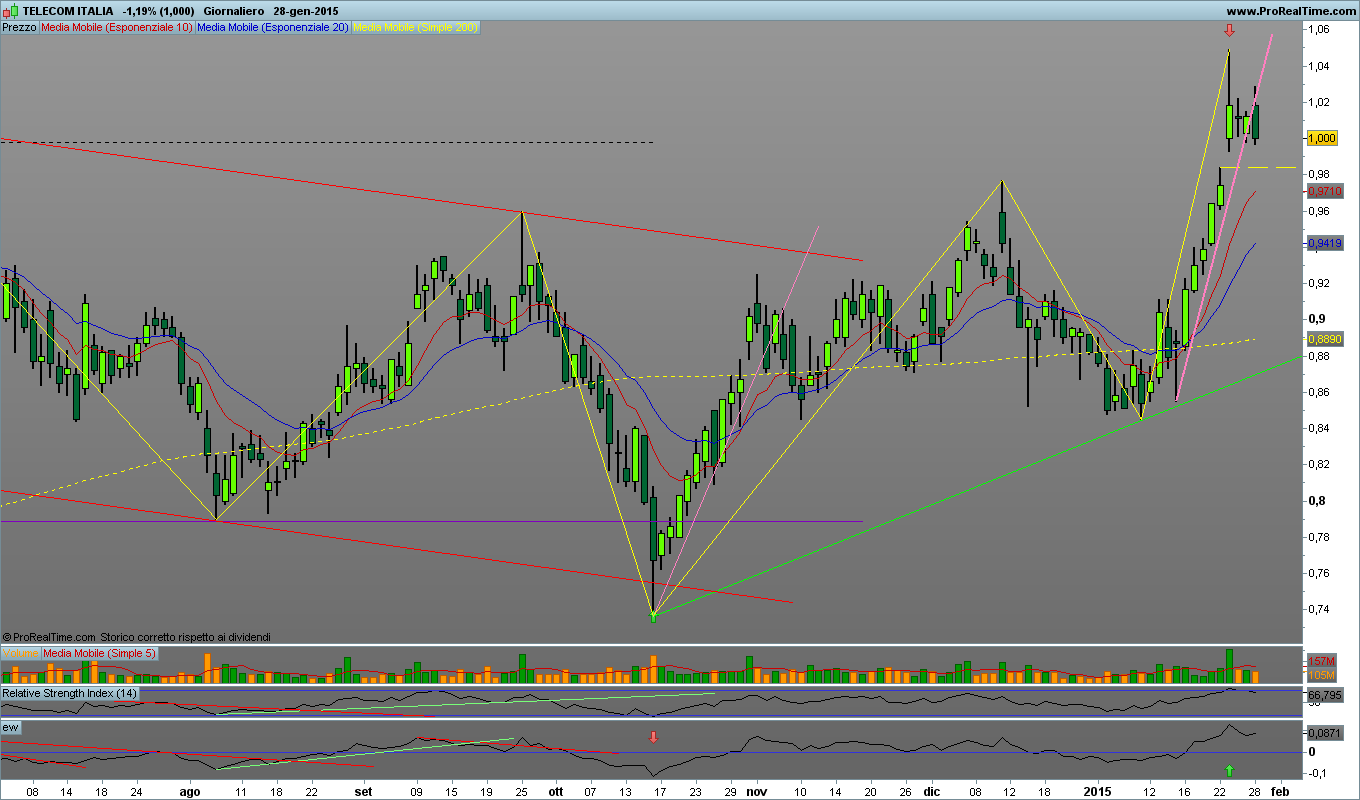Click the 0,9710 red moving average tag
1360x800 pixels.
point(1324,190)
